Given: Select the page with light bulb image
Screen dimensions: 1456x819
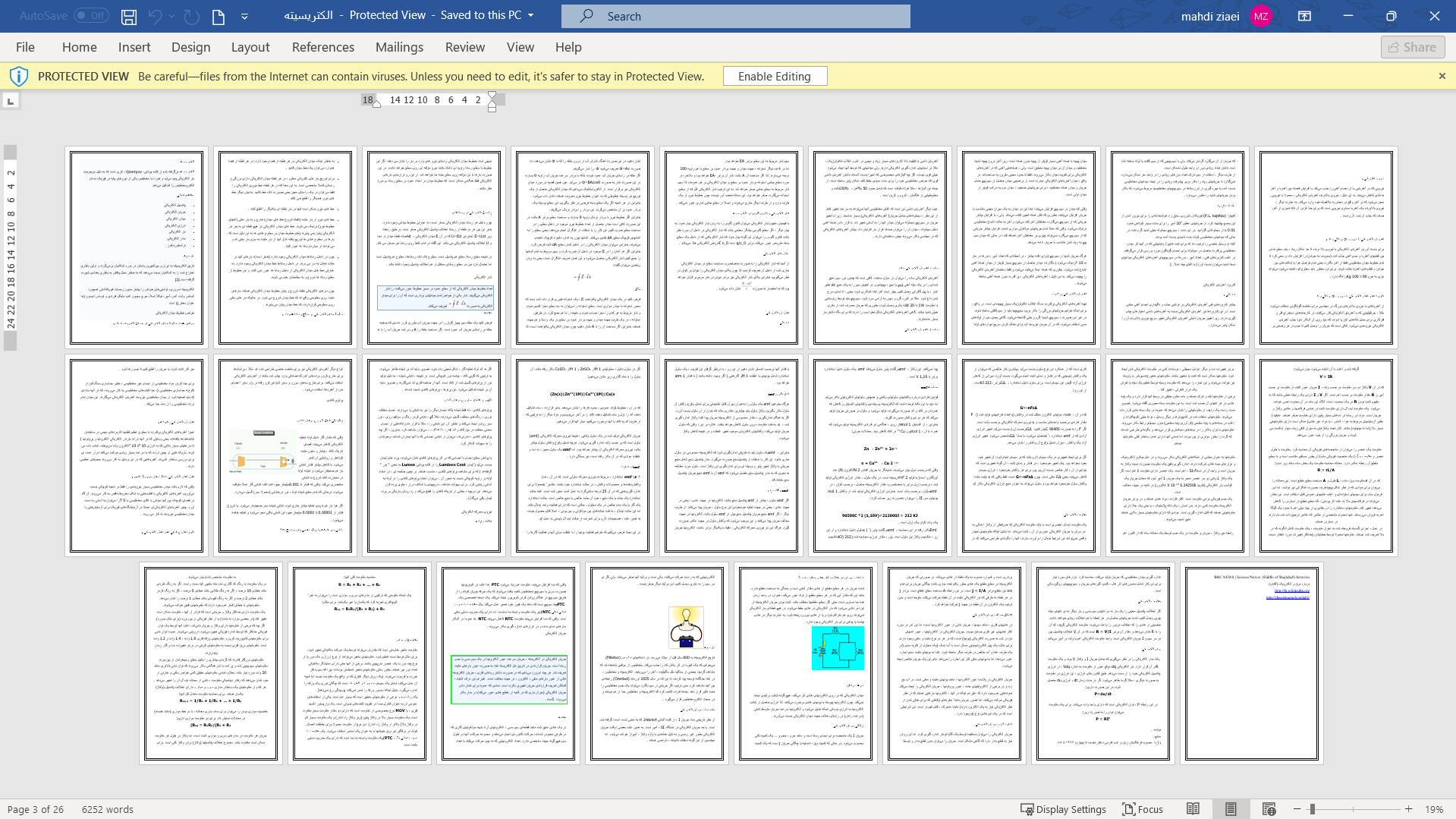Looking at the screenshot, I should click(657, 663).
